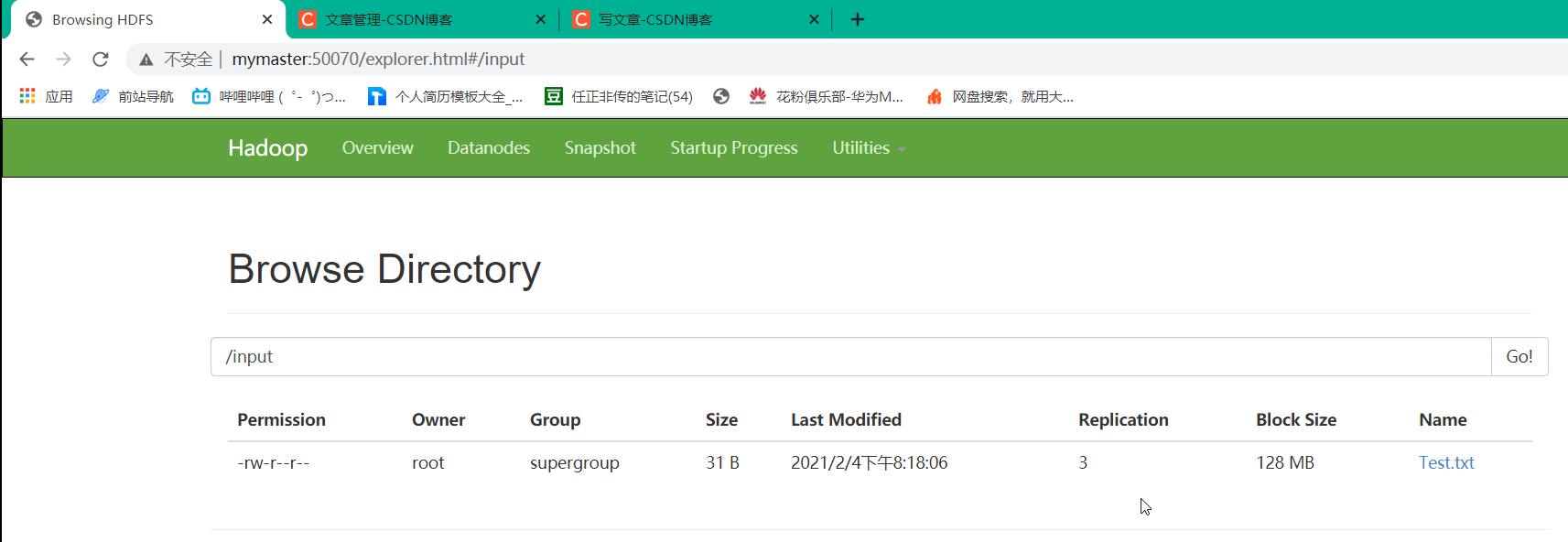The width and height of the screenshot is (1568, 542).
Task: Click the /input directory path field
Action: pos(851,357)
